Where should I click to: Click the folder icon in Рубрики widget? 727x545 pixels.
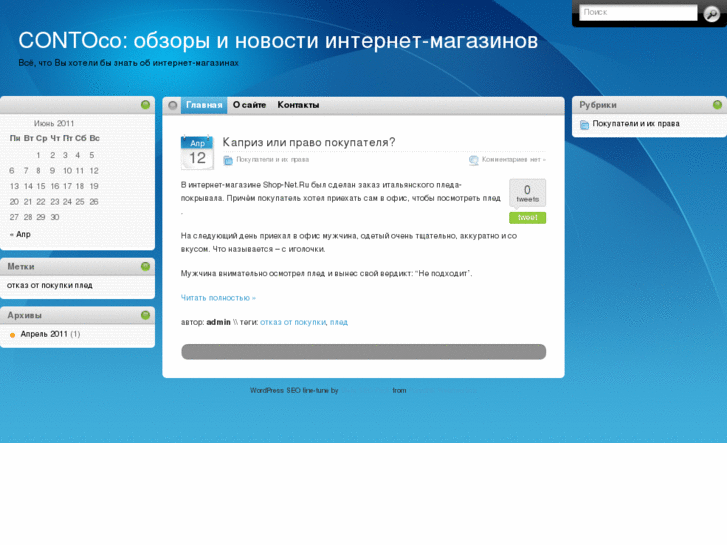(x=585, y=125)
